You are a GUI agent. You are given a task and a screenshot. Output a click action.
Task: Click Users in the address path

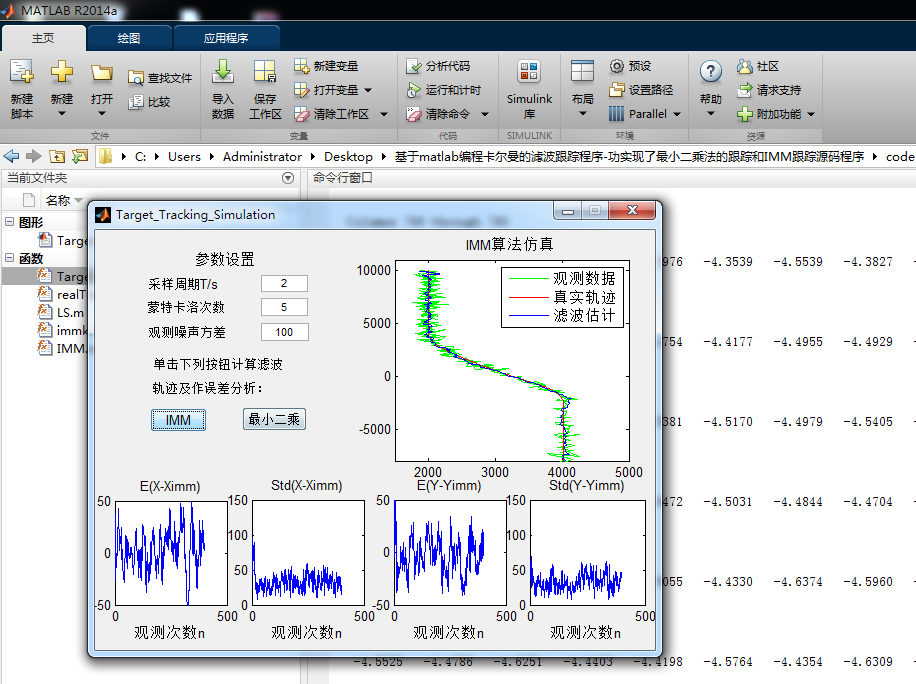[185, 157]
